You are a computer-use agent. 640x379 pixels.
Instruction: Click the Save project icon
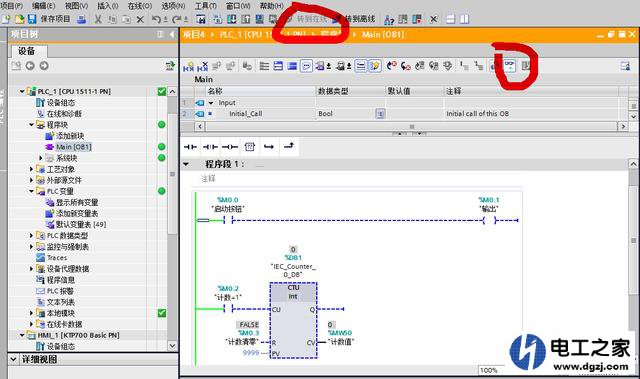click(32, 19)
